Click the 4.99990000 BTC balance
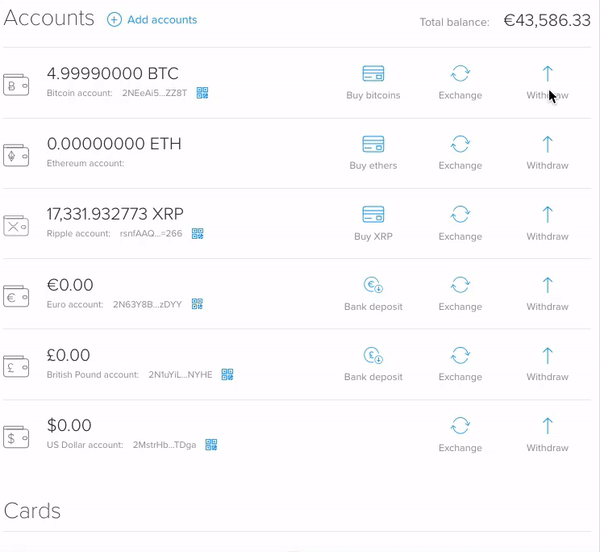 click(x=112, y=73)
